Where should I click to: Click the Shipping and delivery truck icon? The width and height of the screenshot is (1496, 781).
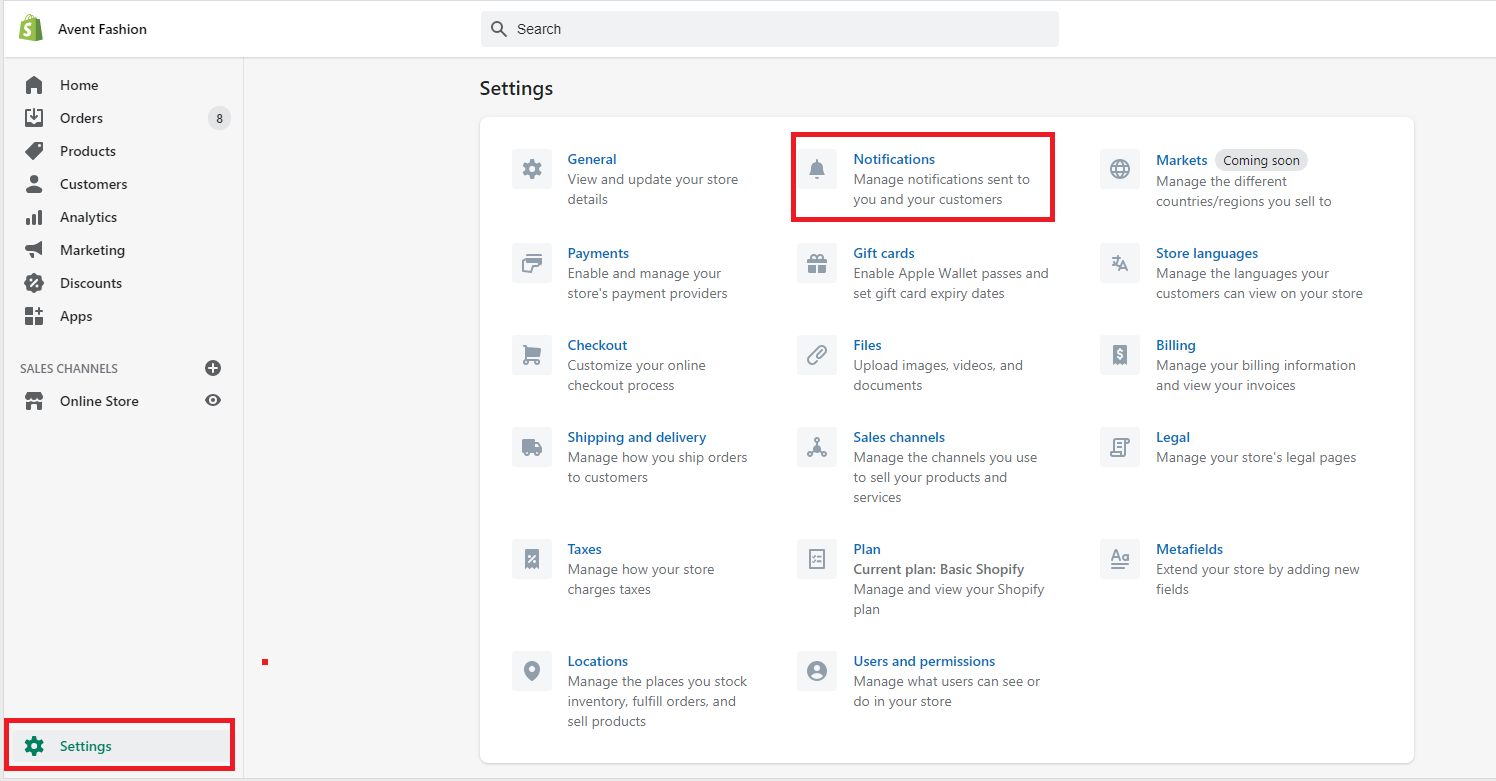pyautogui.click(x=532, y=447)
